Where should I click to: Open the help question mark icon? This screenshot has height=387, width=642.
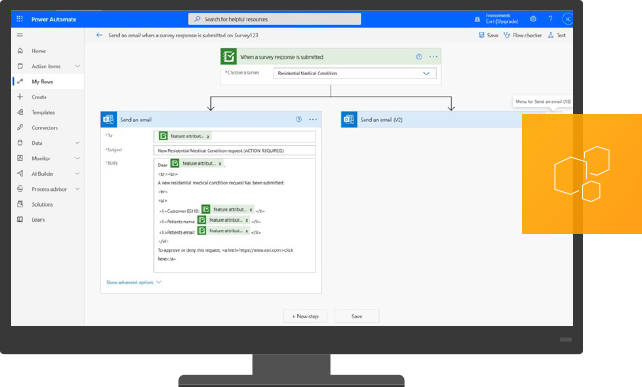click(550, 19)
